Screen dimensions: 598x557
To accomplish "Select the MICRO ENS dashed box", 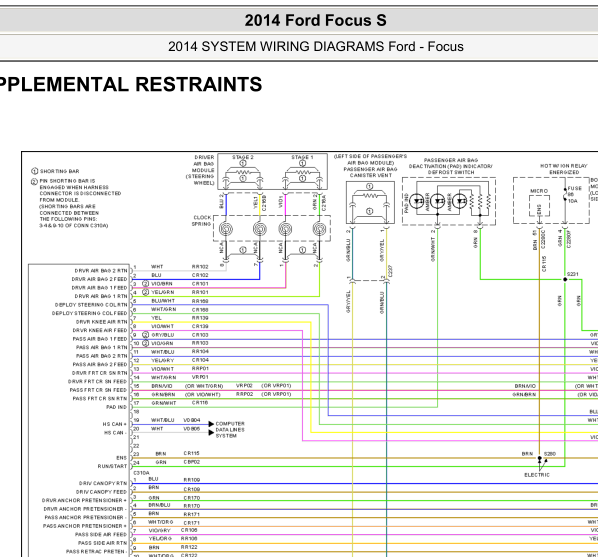I will point(539,206).
